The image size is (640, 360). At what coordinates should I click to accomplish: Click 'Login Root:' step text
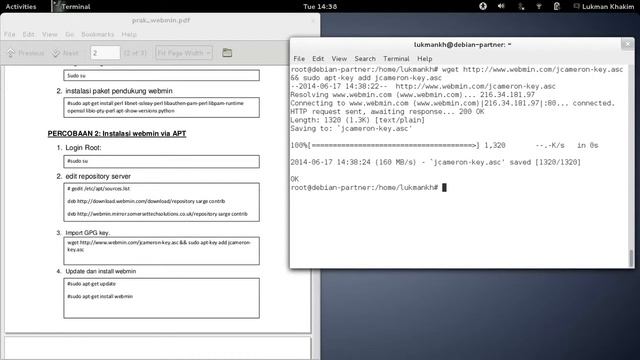[x=83, y=148]
